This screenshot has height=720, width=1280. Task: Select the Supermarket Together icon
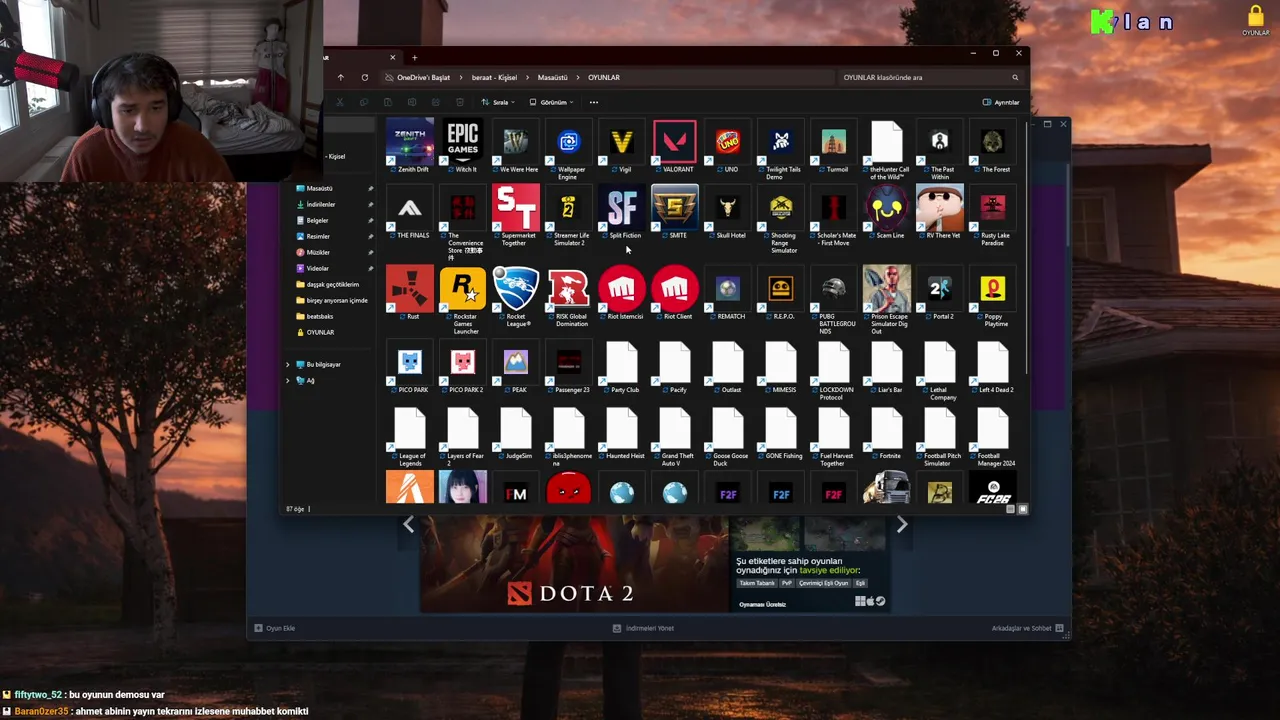(516, 215)
